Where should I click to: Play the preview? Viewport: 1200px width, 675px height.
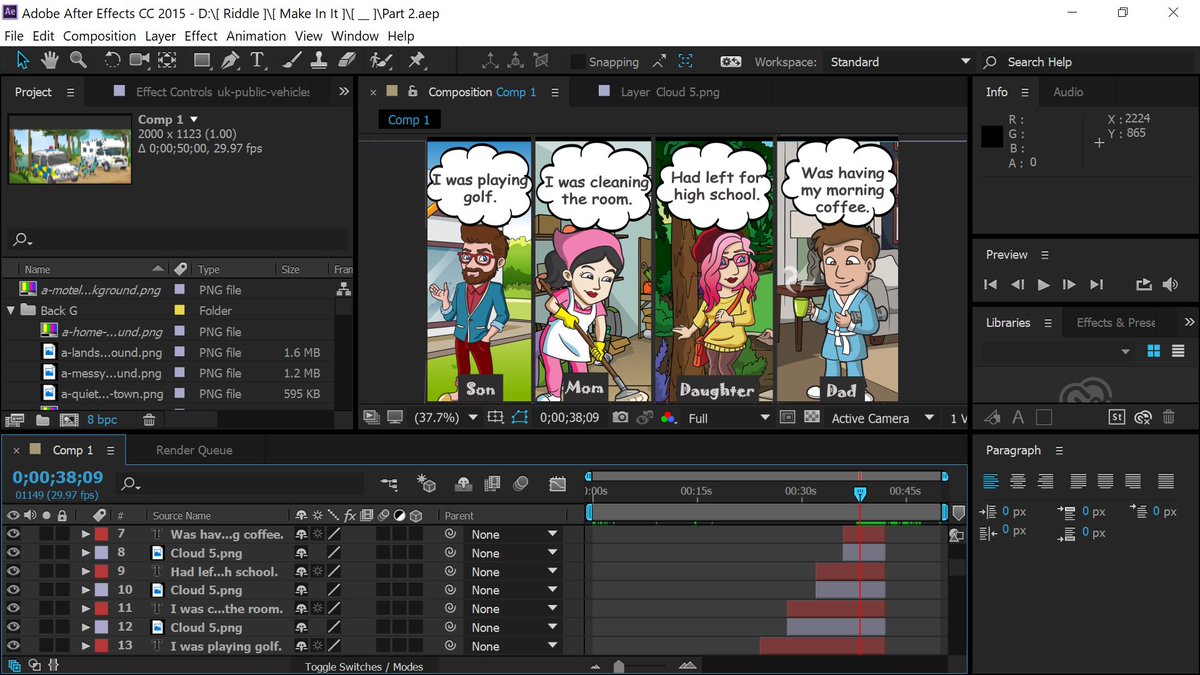[1043, 285]
